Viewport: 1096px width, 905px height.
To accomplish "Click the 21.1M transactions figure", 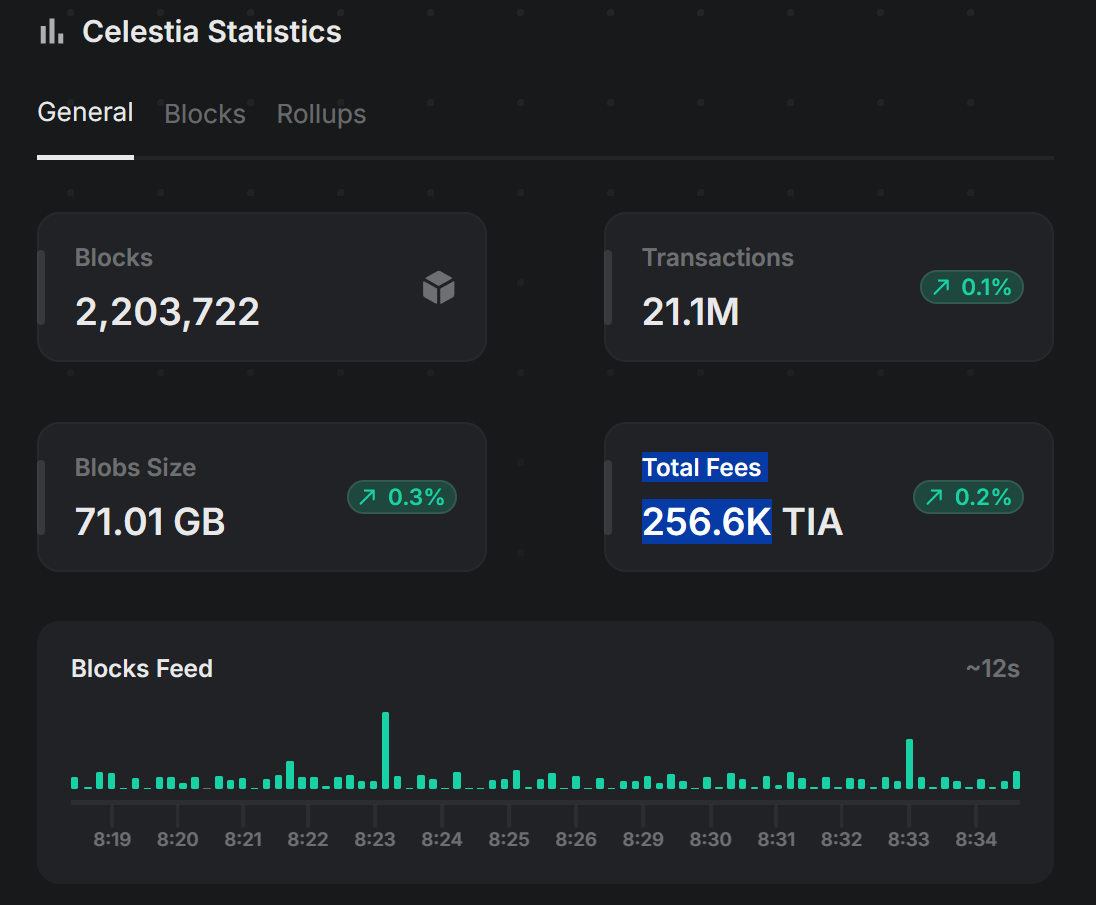I will click(691, 311).
